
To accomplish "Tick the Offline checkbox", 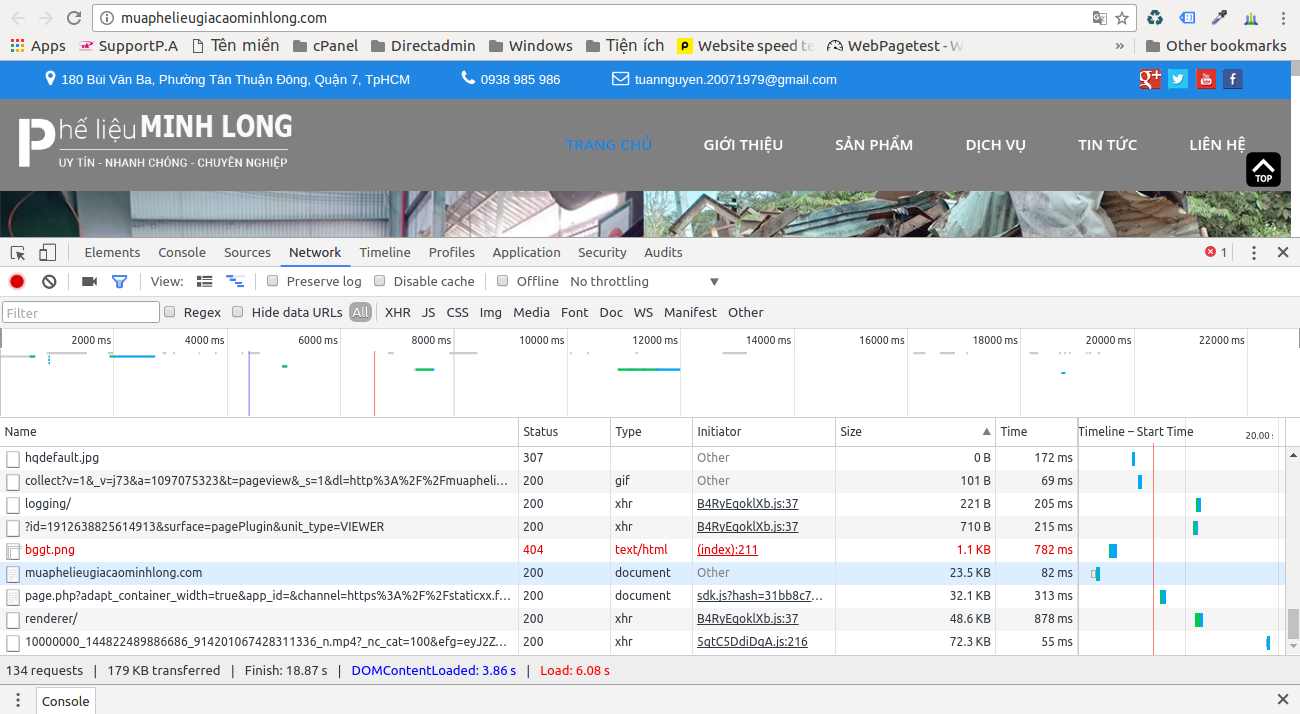I will pos(503,282).
